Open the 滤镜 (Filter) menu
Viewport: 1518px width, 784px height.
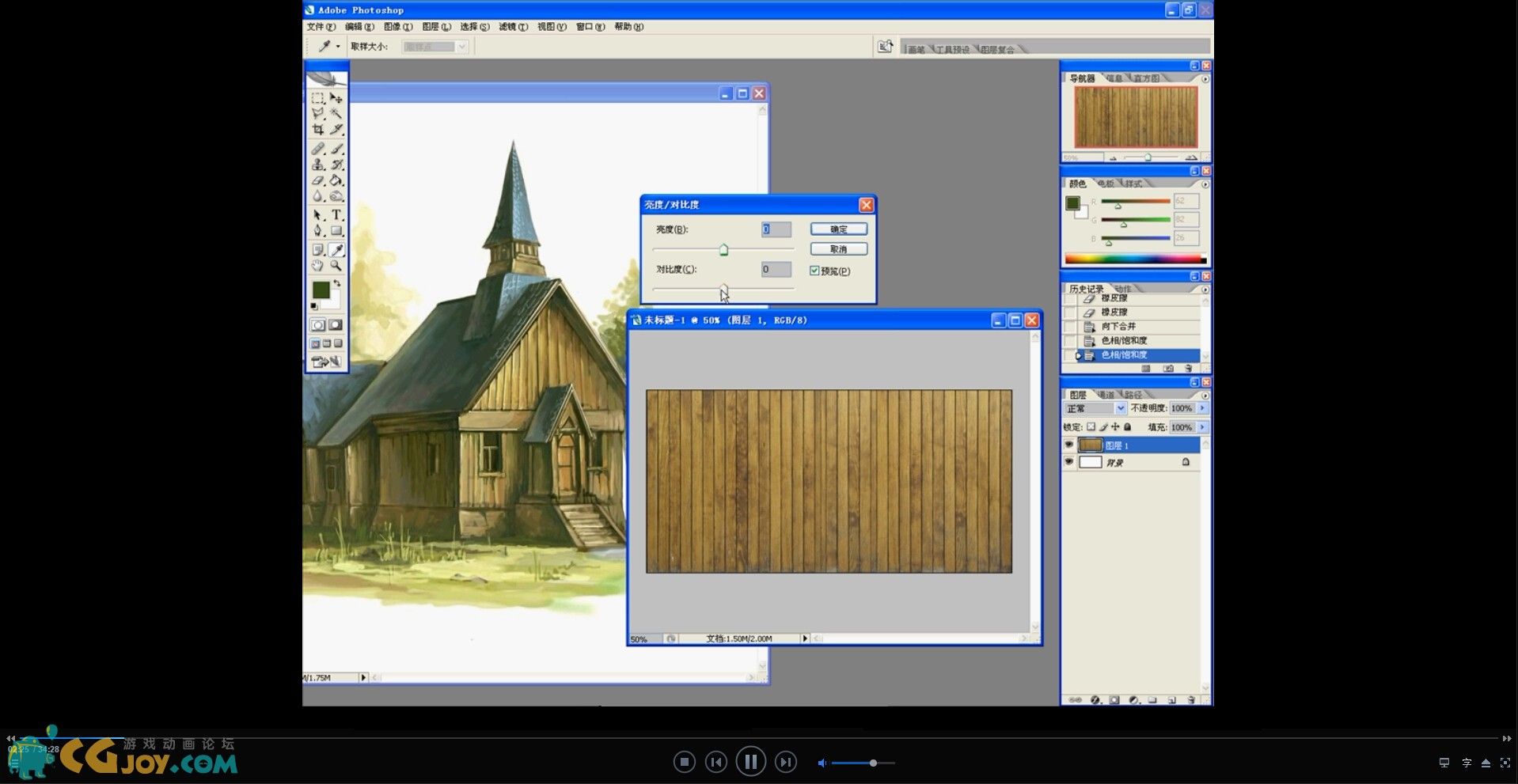point(513,27)
